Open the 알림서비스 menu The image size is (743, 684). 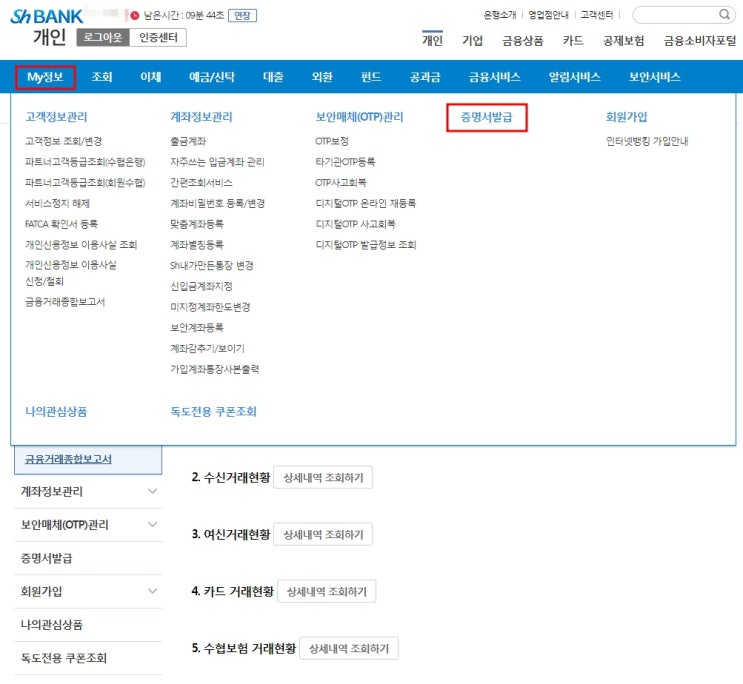(574, 77)
